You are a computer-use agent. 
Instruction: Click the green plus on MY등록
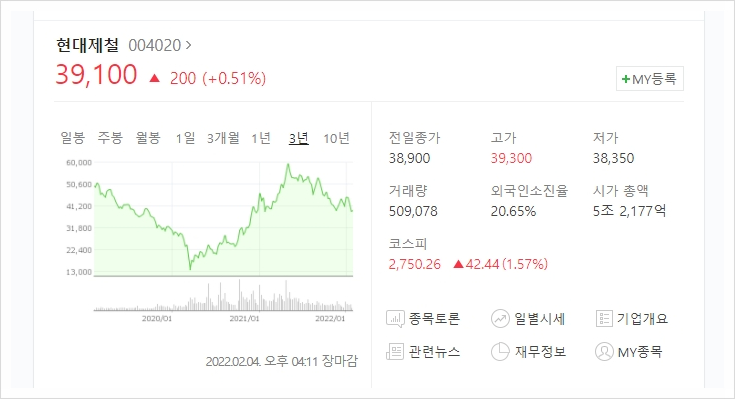pos(625,79)
